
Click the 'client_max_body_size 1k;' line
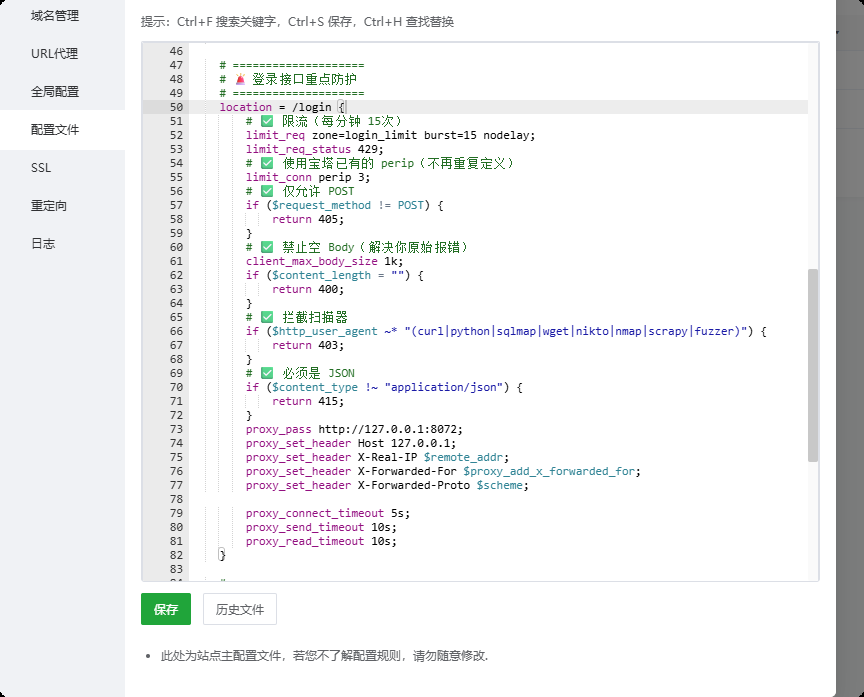(325, 261)
